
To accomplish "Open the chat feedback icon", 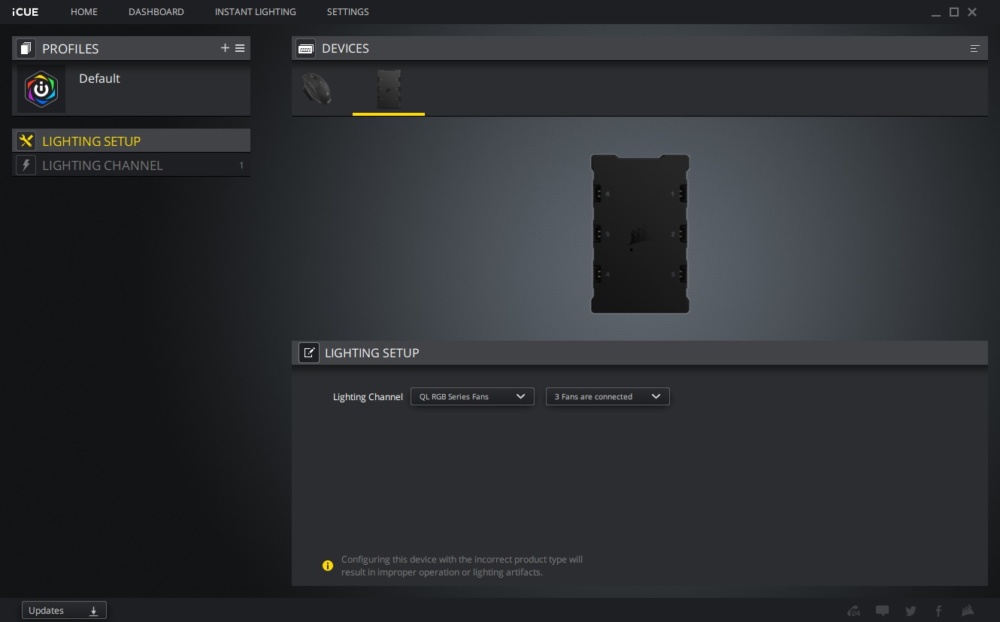I will (882, 611).
